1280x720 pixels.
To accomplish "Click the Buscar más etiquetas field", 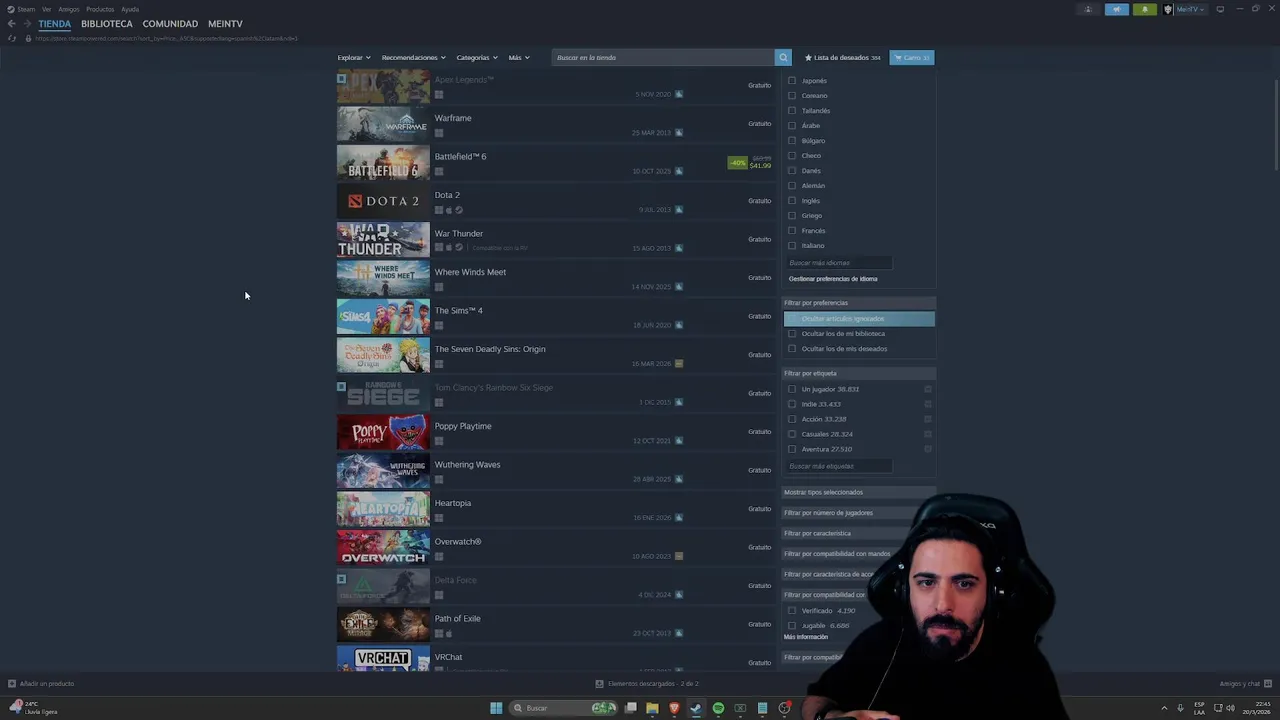I will pyautogui.click(x=838, y=466).
